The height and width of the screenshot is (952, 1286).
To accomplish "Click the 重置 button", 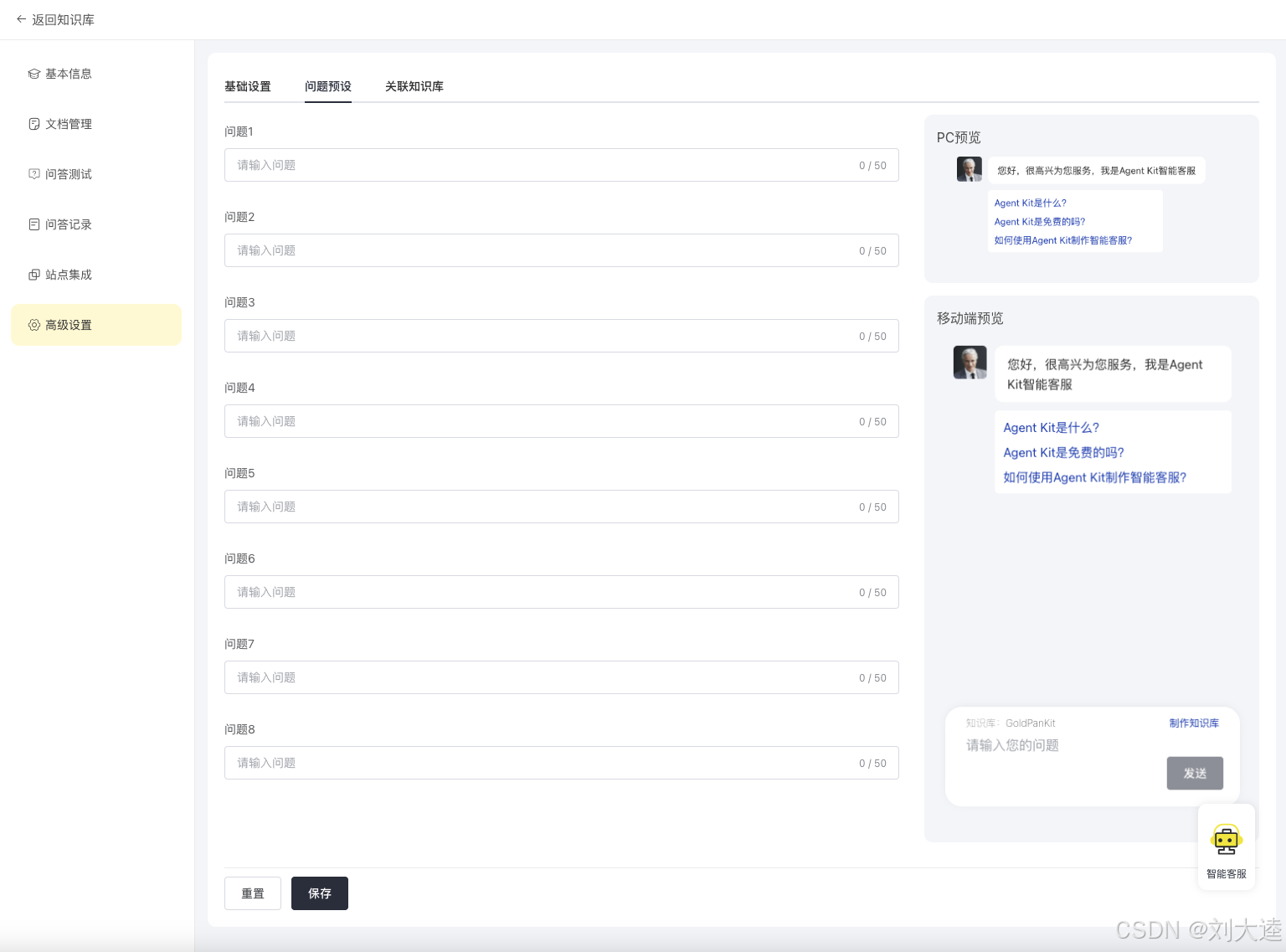I will [253, 893].
